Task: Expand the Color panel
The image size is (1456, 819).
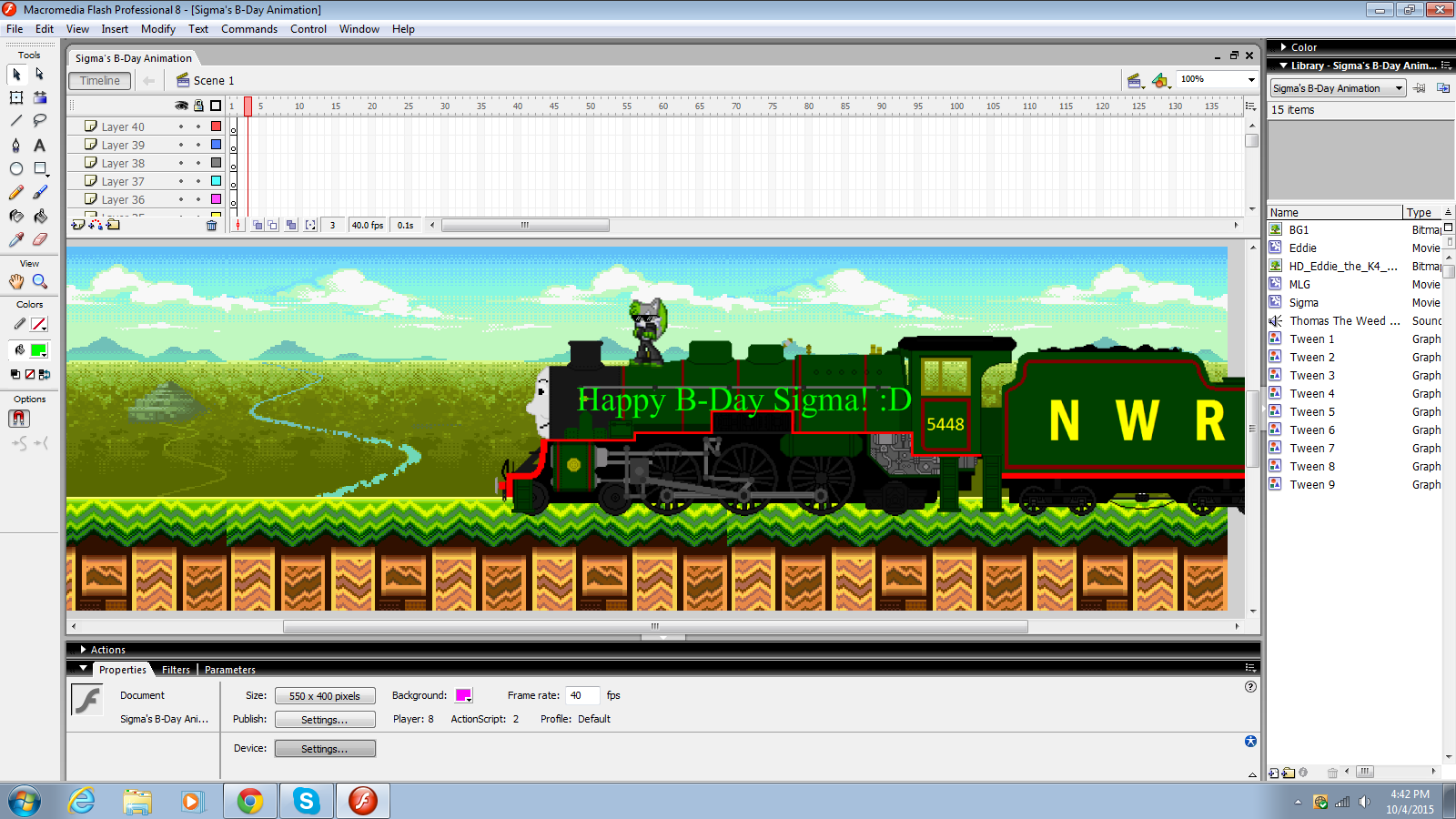Action: click(1283, 47)
